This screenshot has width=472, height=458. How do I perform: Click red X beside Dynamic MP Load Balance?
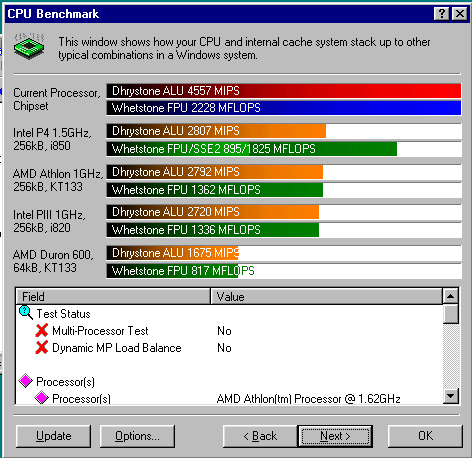[42, 347]
